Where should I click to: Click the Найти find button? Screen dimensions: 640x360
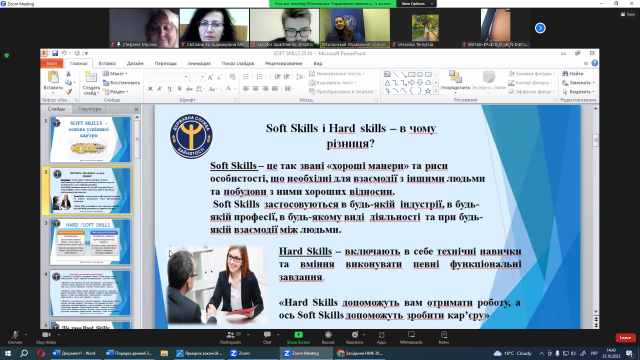[x=573, y=73]
